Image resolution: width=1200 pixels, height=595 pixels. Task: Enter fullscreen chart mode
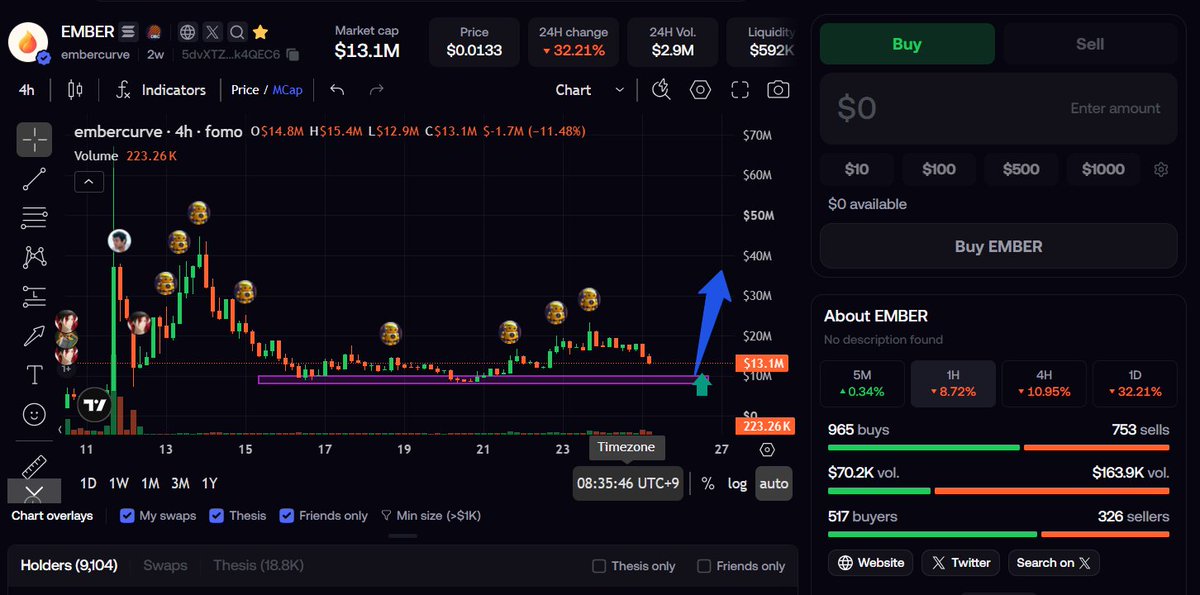740,90
